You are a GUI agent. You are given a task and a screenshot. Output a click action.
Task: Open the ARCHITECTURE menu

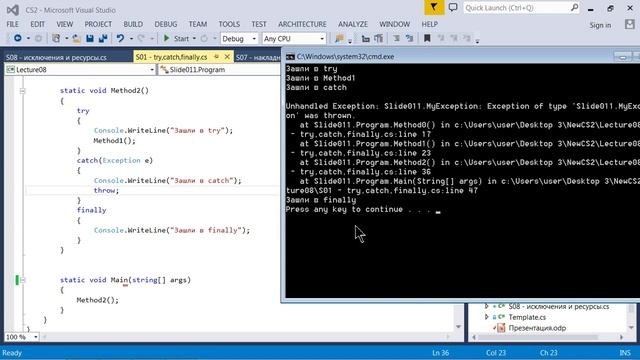tap(302, 24)
